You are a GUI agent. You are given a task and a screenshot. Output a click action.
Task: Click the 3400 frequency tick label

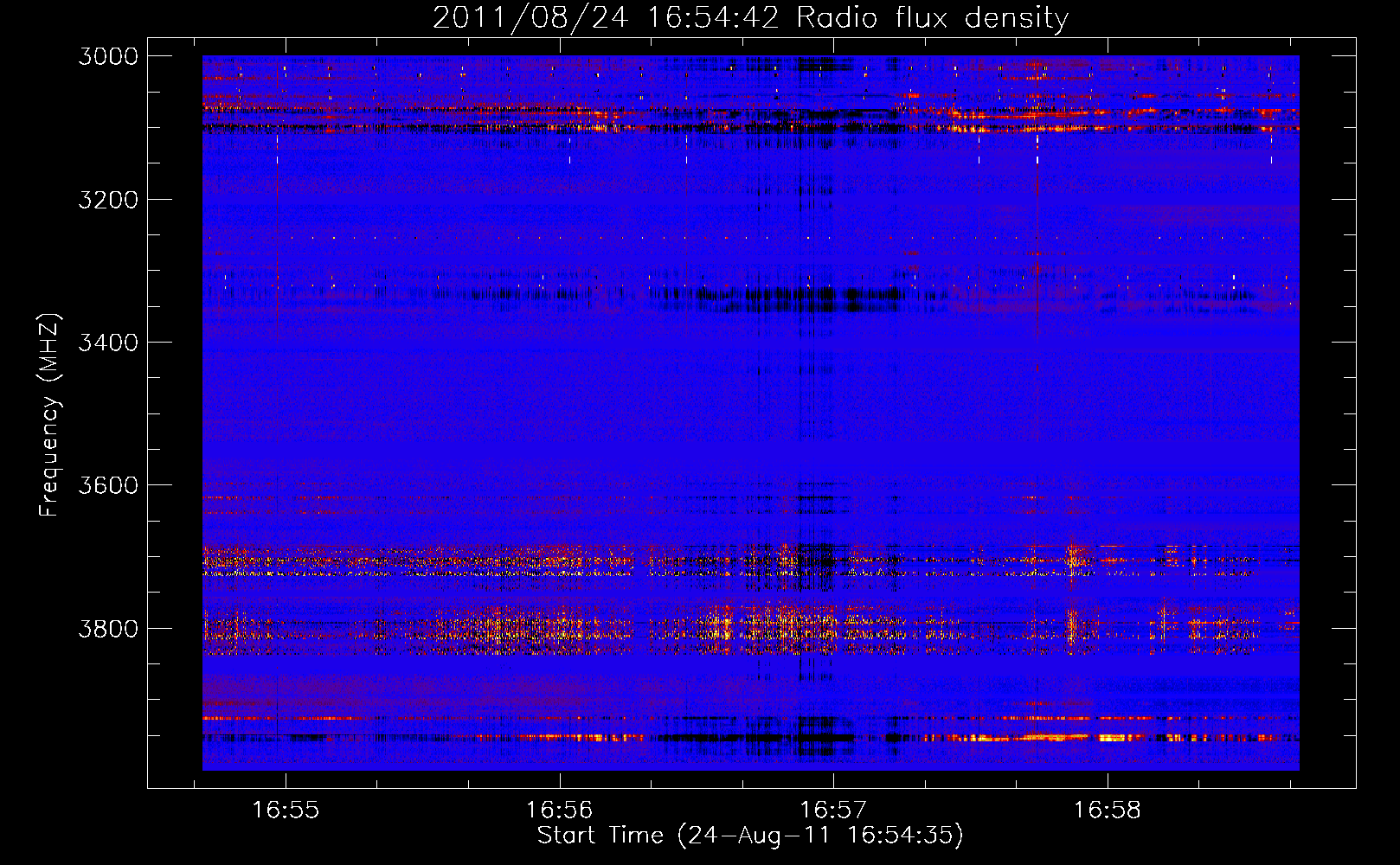point(108,343)
